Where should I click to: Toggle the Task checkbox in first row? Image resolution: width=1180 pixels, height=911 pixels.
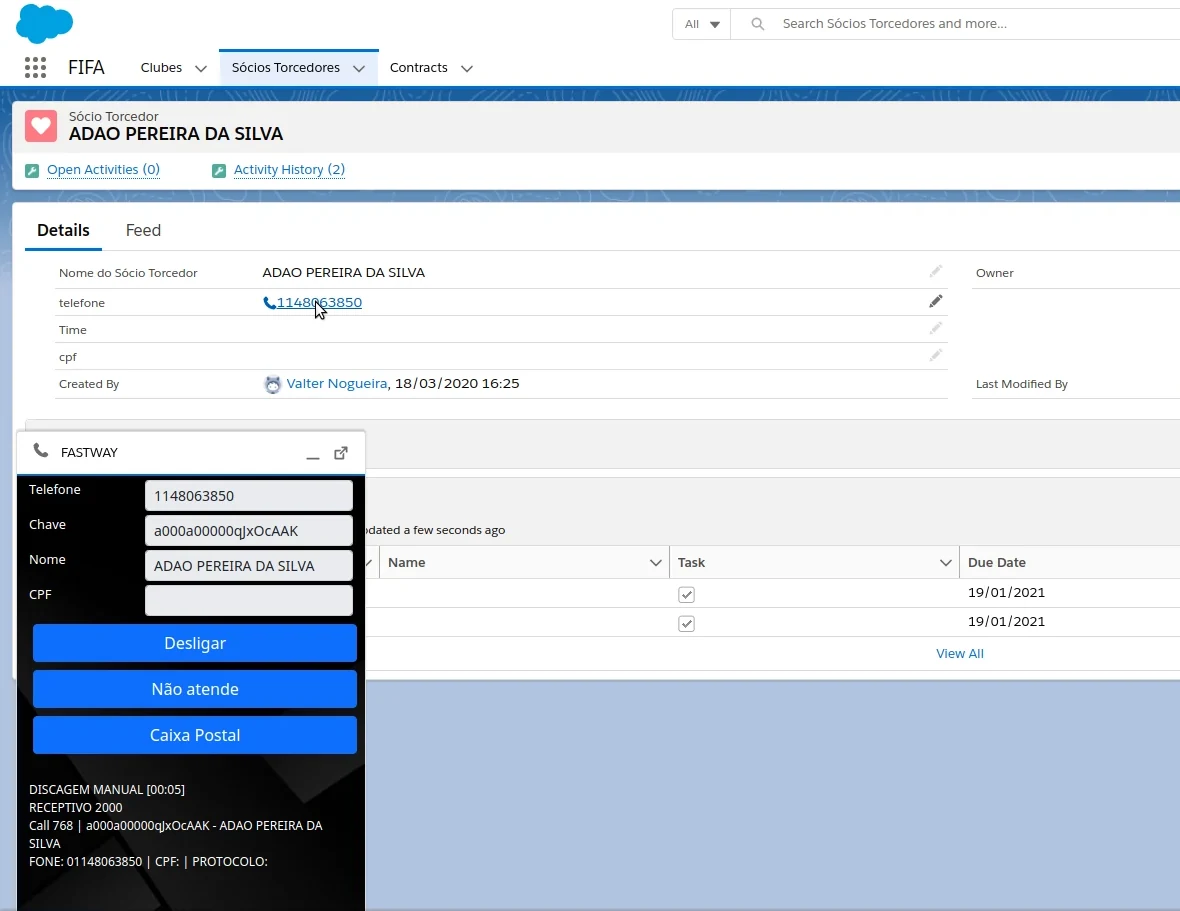coord(686,595)
